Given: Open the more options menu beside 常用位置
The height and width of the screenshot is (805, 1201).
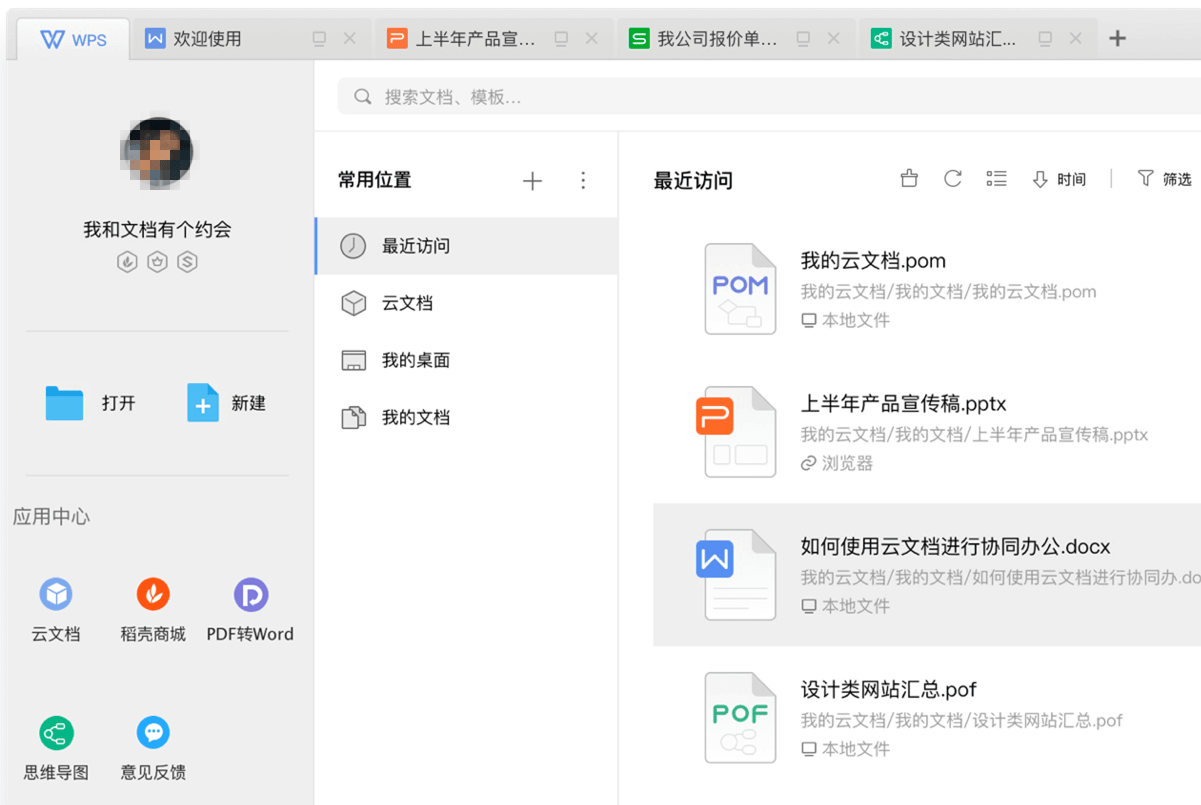Looking at the screenshot, I should pyautogui.click(x=583, y=180).
